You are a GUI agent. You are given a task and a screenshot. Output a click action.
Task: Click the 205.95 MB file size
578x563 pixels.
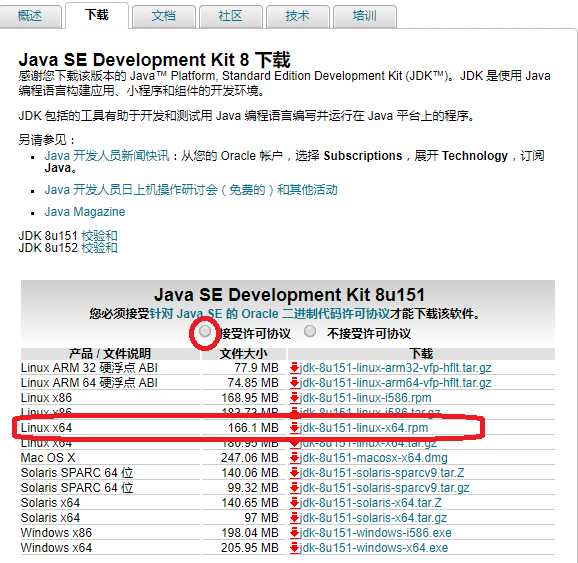[x=250, y=548]
